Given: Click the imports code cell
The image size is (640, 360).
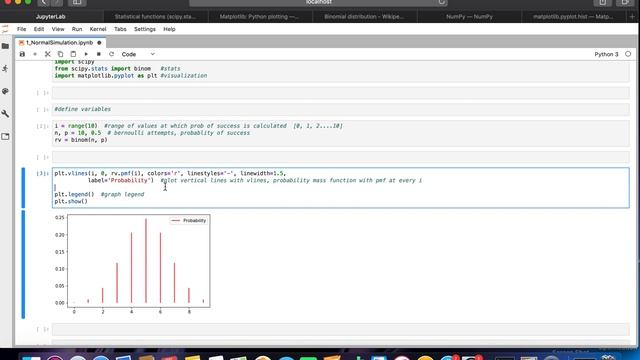Looking at the screenshot, I should pos(340,71).
